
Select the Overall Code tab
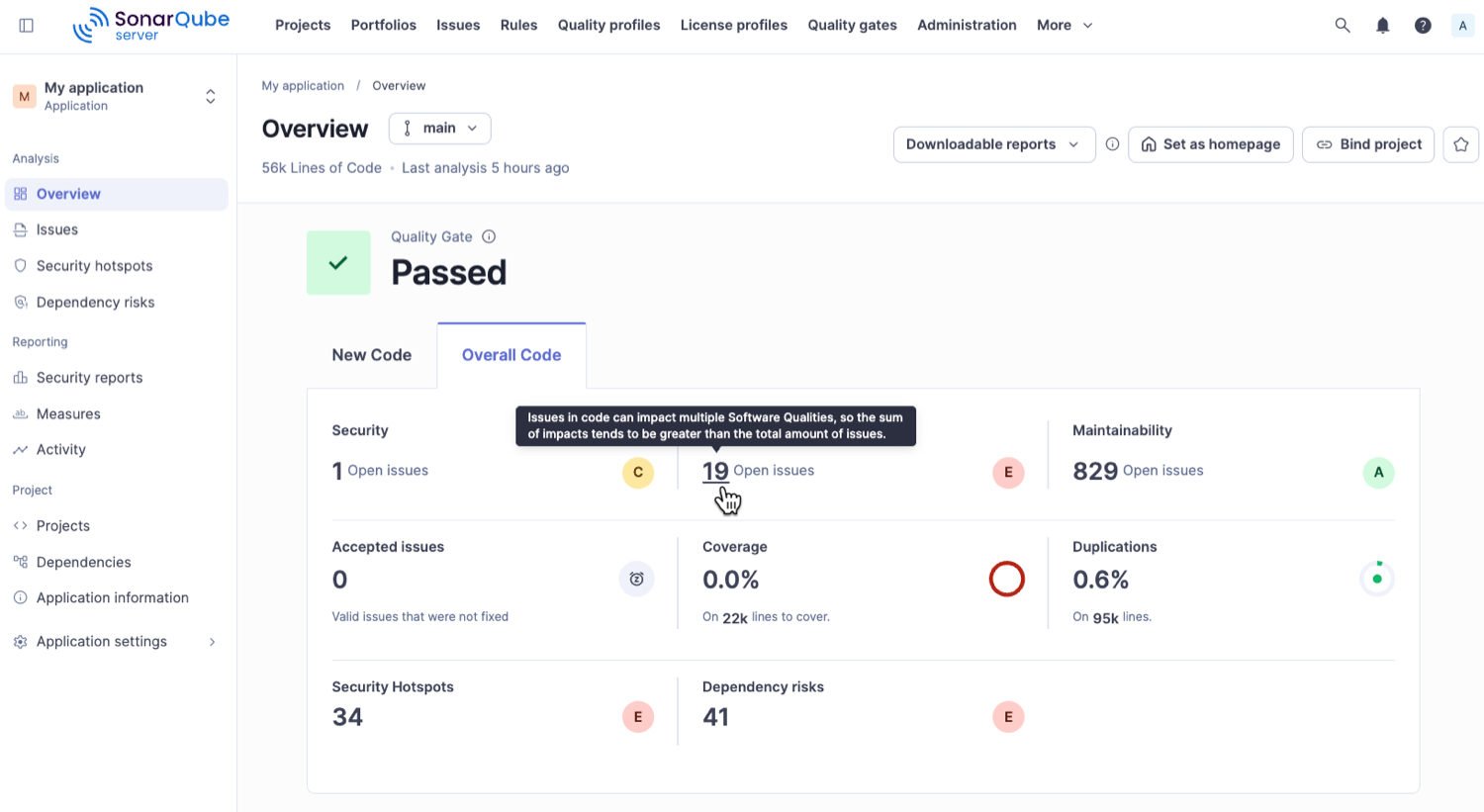click(511, 355)
